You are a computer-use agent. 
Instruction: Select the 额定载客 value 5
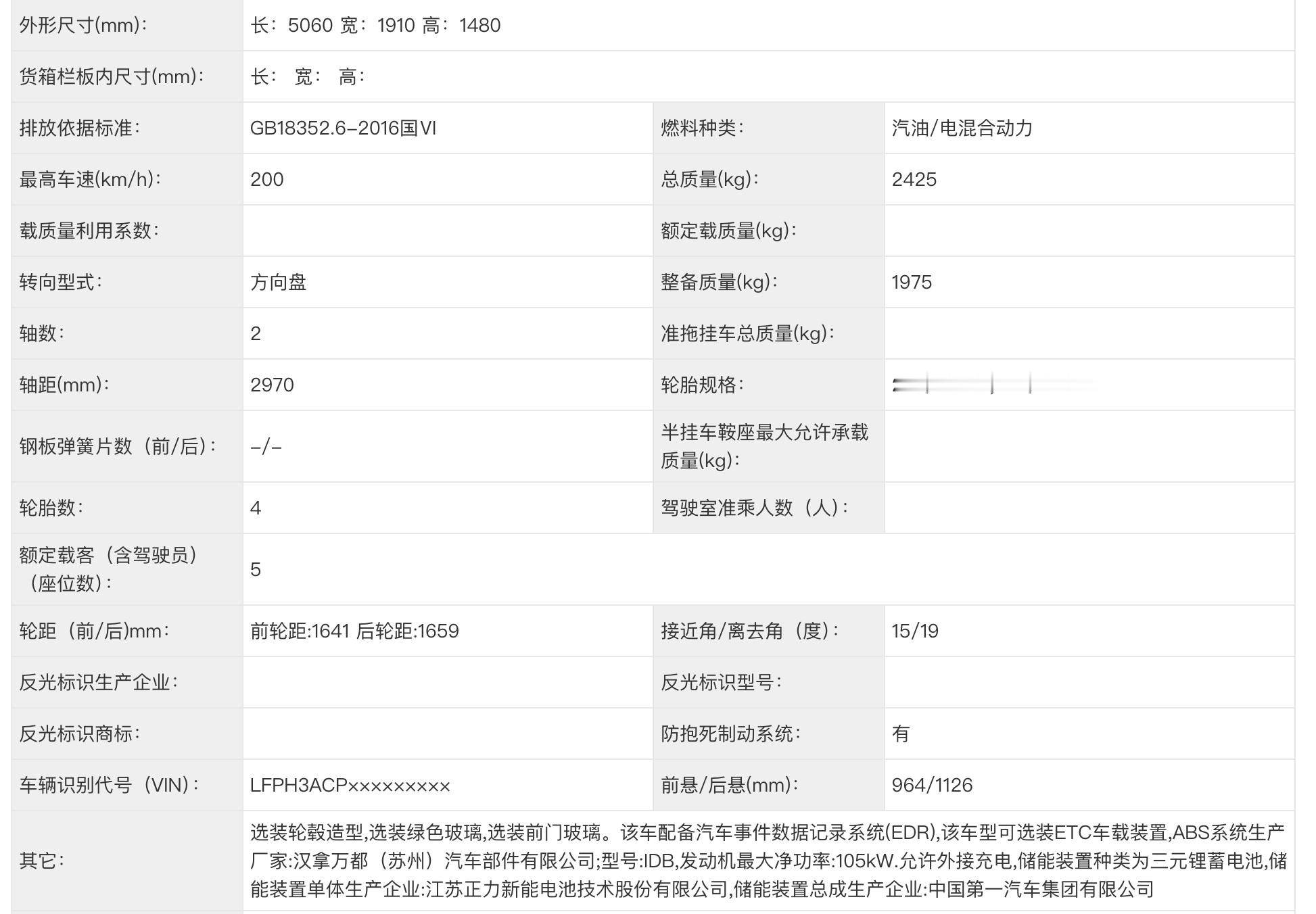coord(258,570)
